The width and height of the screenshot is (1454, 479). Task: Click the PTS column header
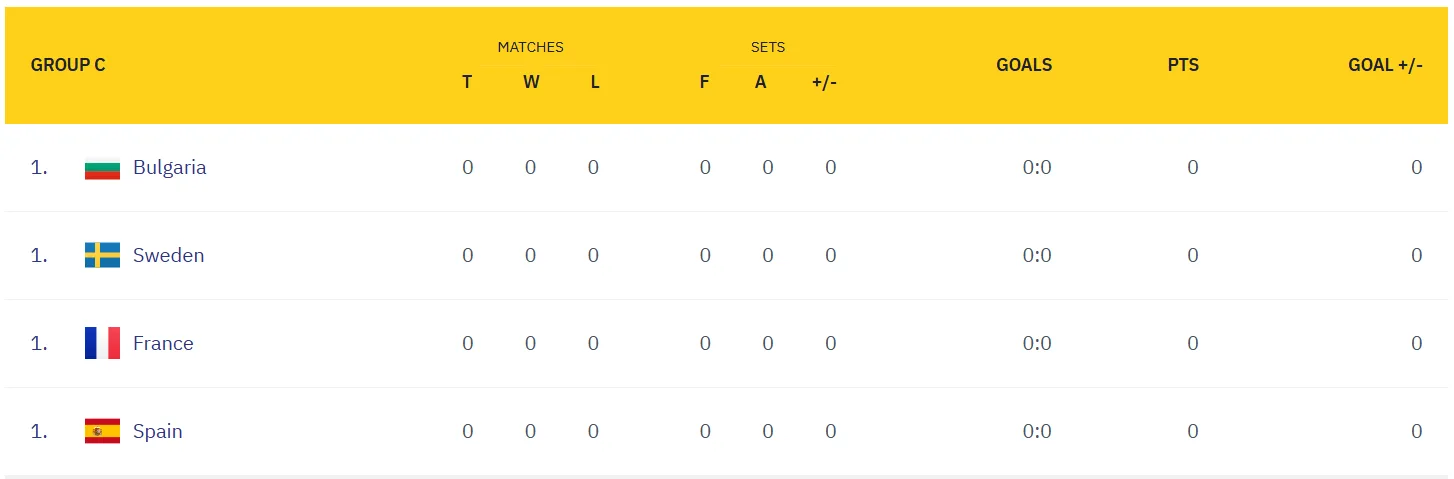[1183, 65]
